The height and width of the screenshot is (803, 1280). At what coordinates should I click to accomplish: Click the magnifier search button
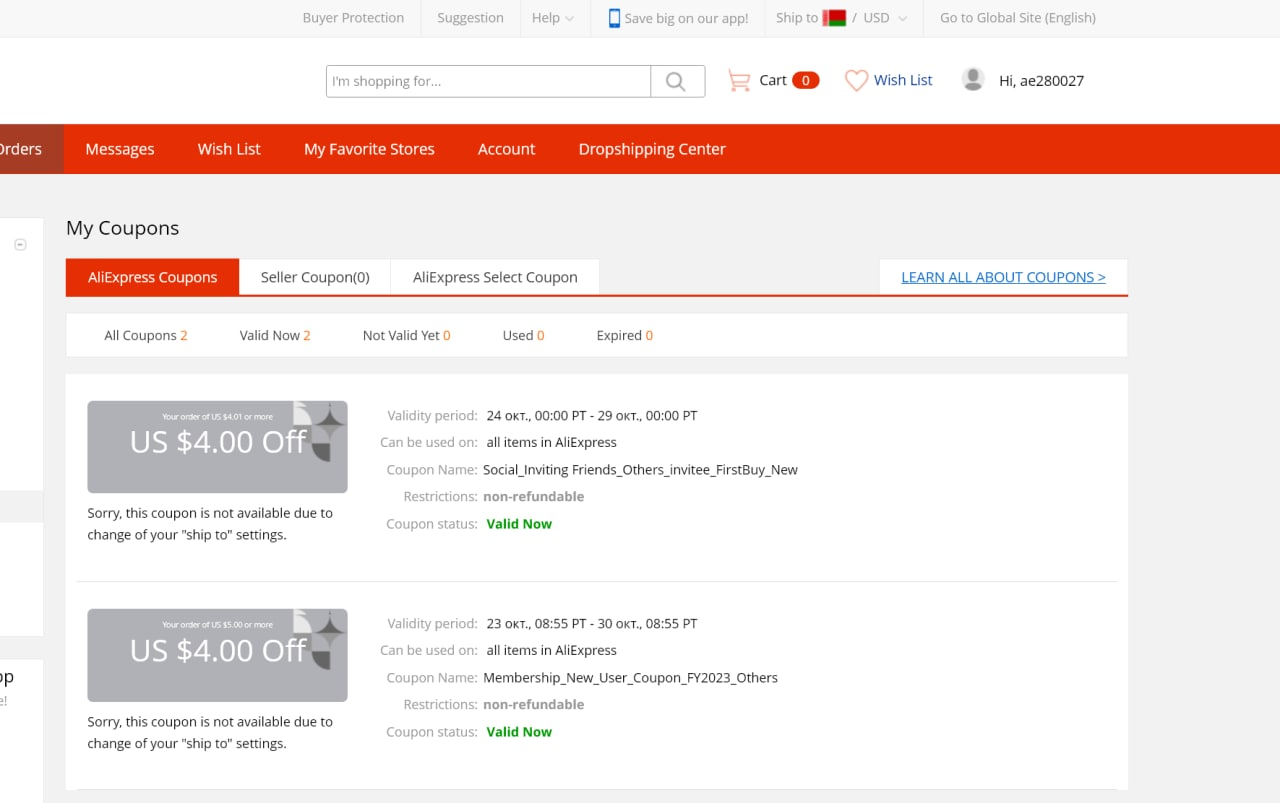click(677, 81)
